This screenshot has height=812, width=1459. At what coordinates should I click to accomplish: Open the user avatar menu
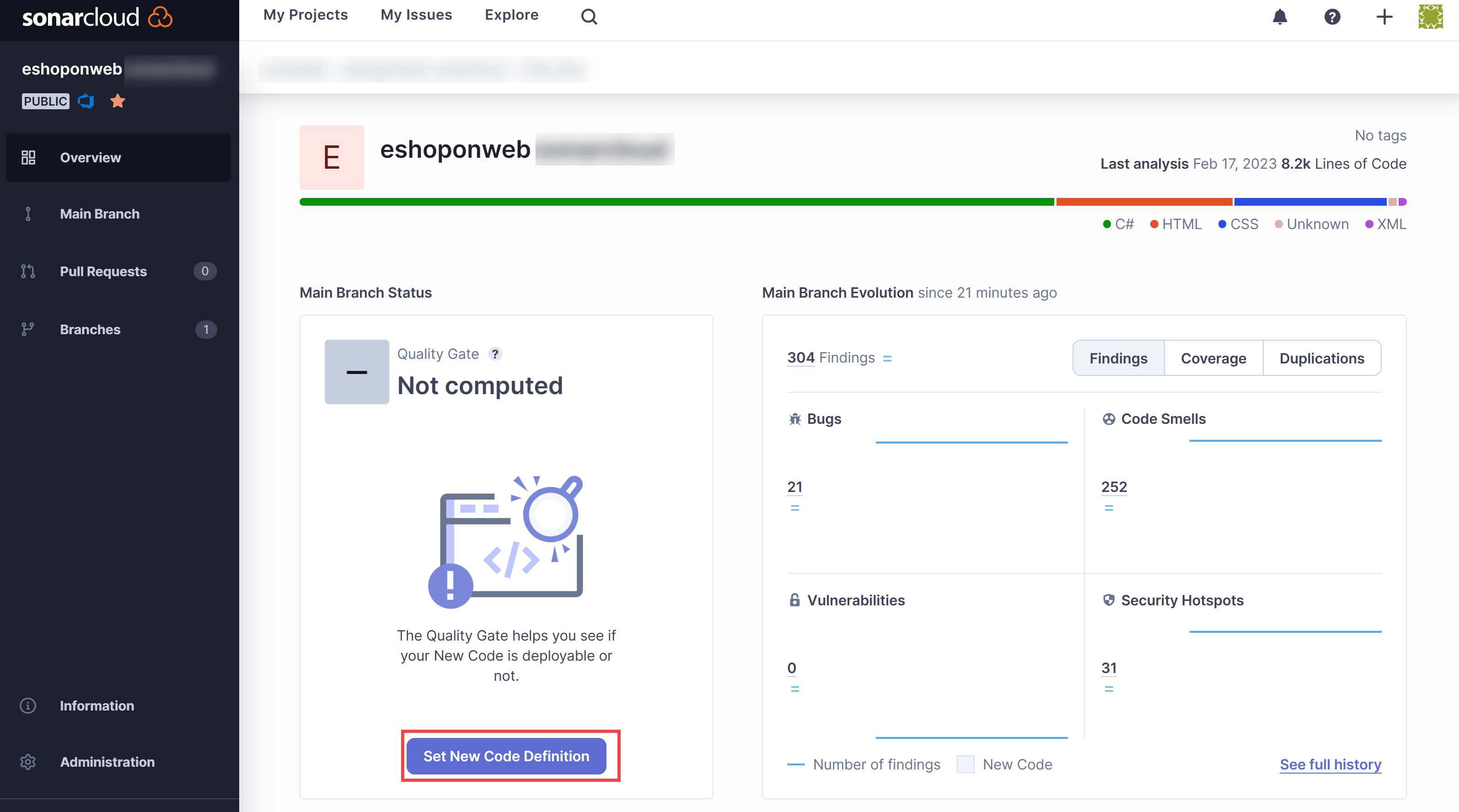(1430, 16)
